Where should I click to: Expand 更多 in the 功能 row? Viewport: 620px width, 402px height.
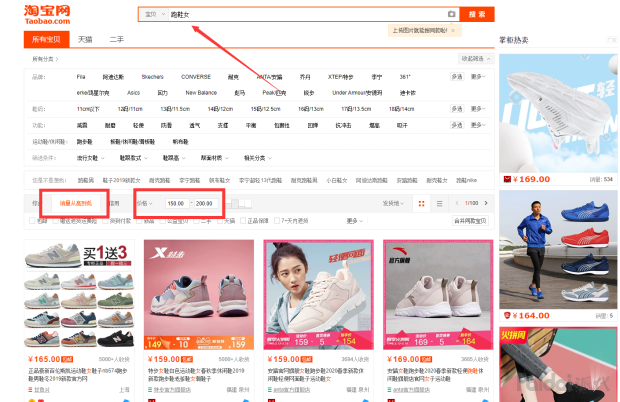coord(478,125)
